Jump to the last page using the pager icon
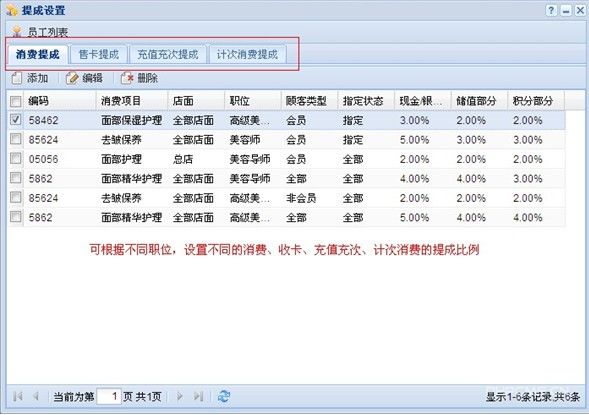The image size is (589, 415). tap(198, 396)
